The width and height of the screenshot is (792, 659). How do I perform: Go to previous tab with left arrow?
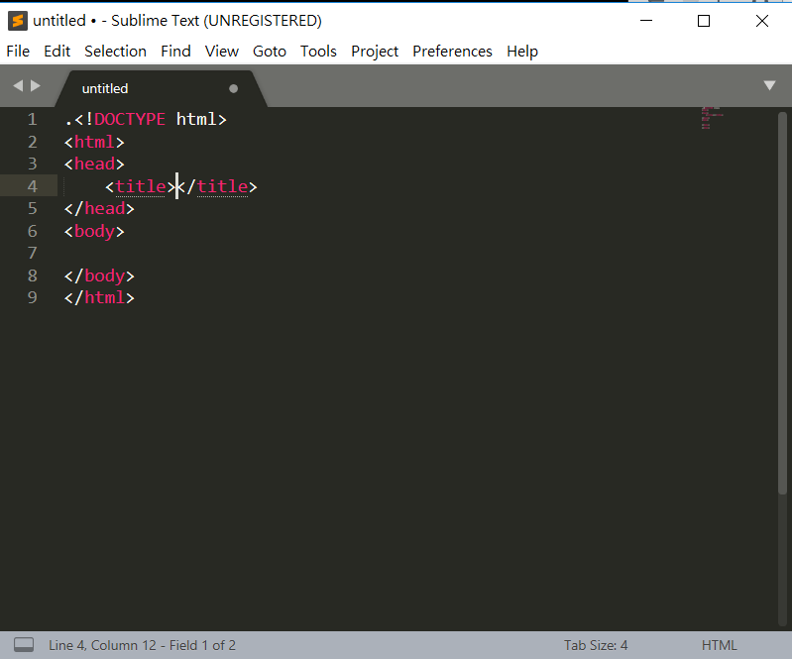point(18,85)
